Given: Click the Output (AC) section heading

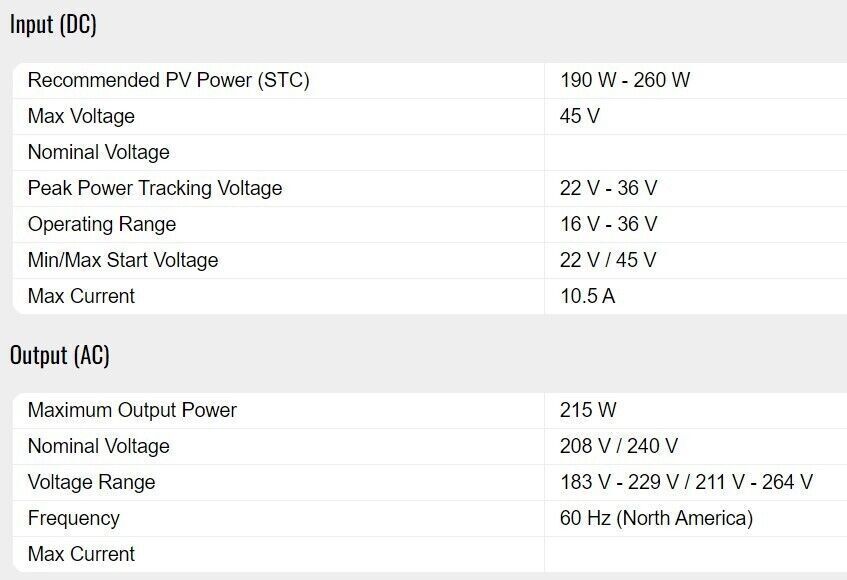Looking at the screenshot, I should pos(60,355).
